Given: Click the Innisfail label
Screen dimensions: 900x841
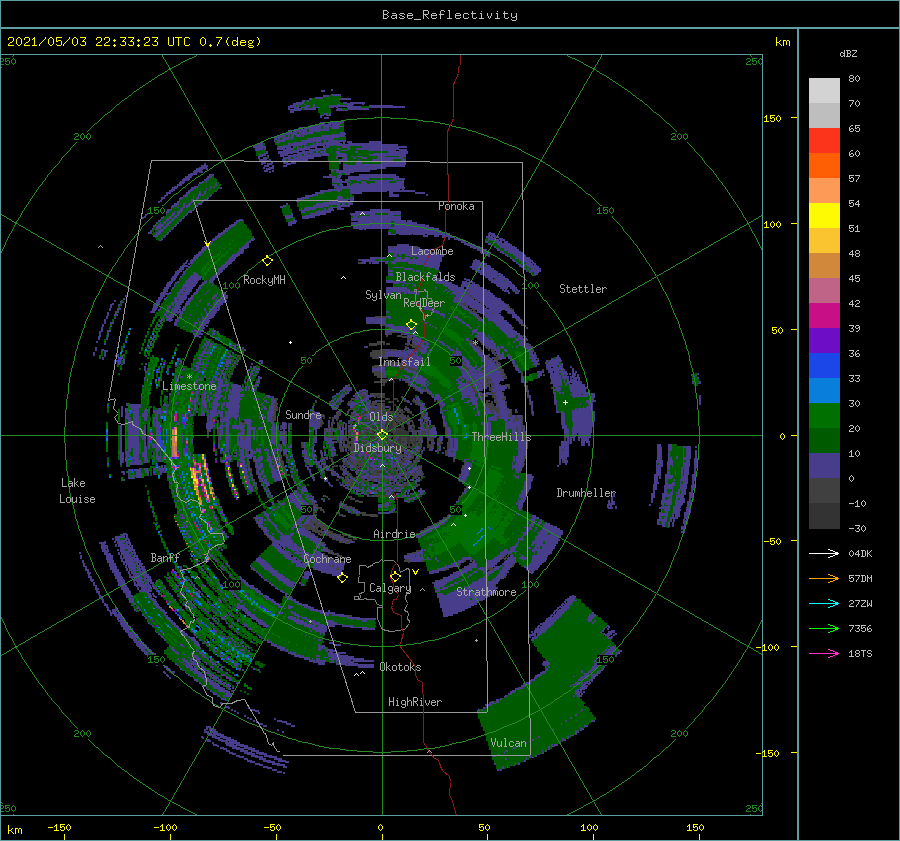Looking at the screenshot, I should [x=404, y=362].
